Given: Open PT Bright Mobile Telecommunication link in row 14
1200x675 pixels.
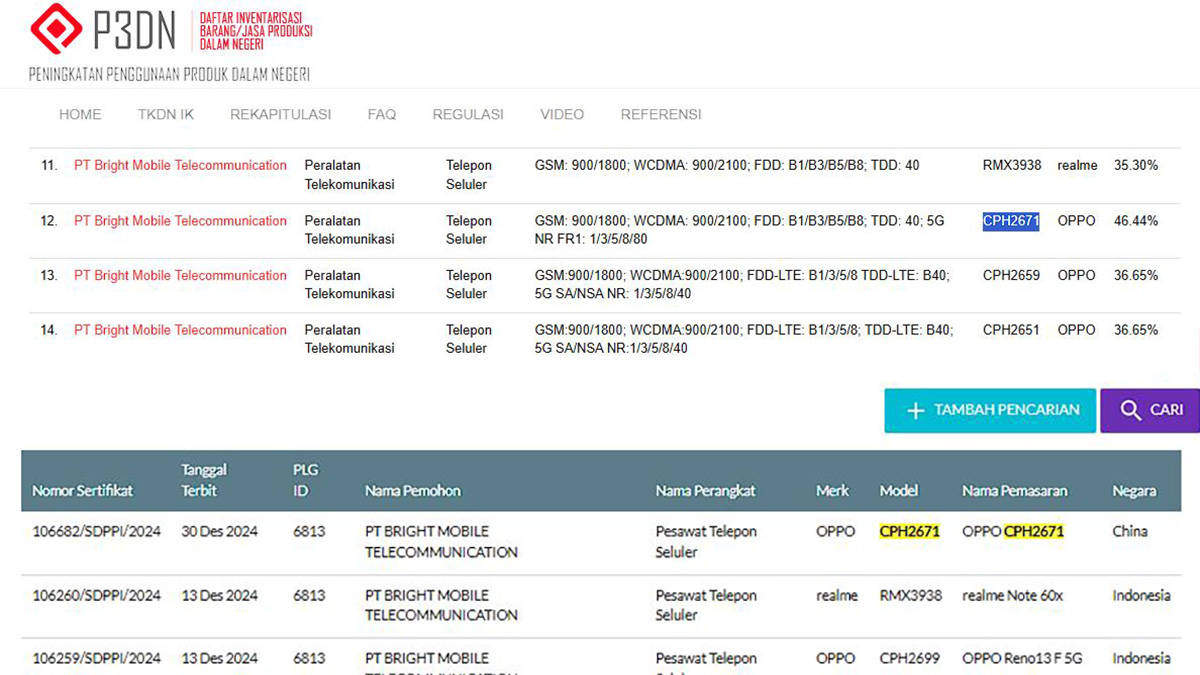Looking at the screenshot, I should point(180,330).
